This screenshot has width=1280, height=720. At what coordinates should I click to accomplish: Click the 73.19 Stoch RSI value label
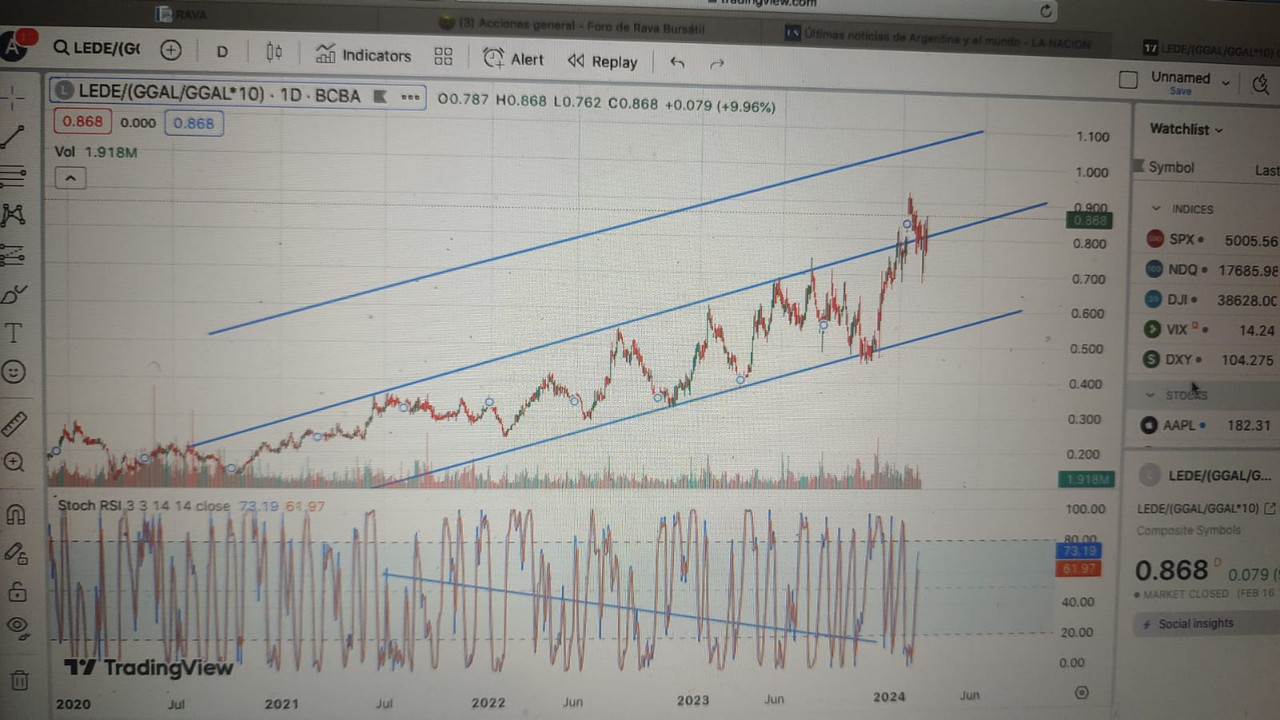(1078, 551)
